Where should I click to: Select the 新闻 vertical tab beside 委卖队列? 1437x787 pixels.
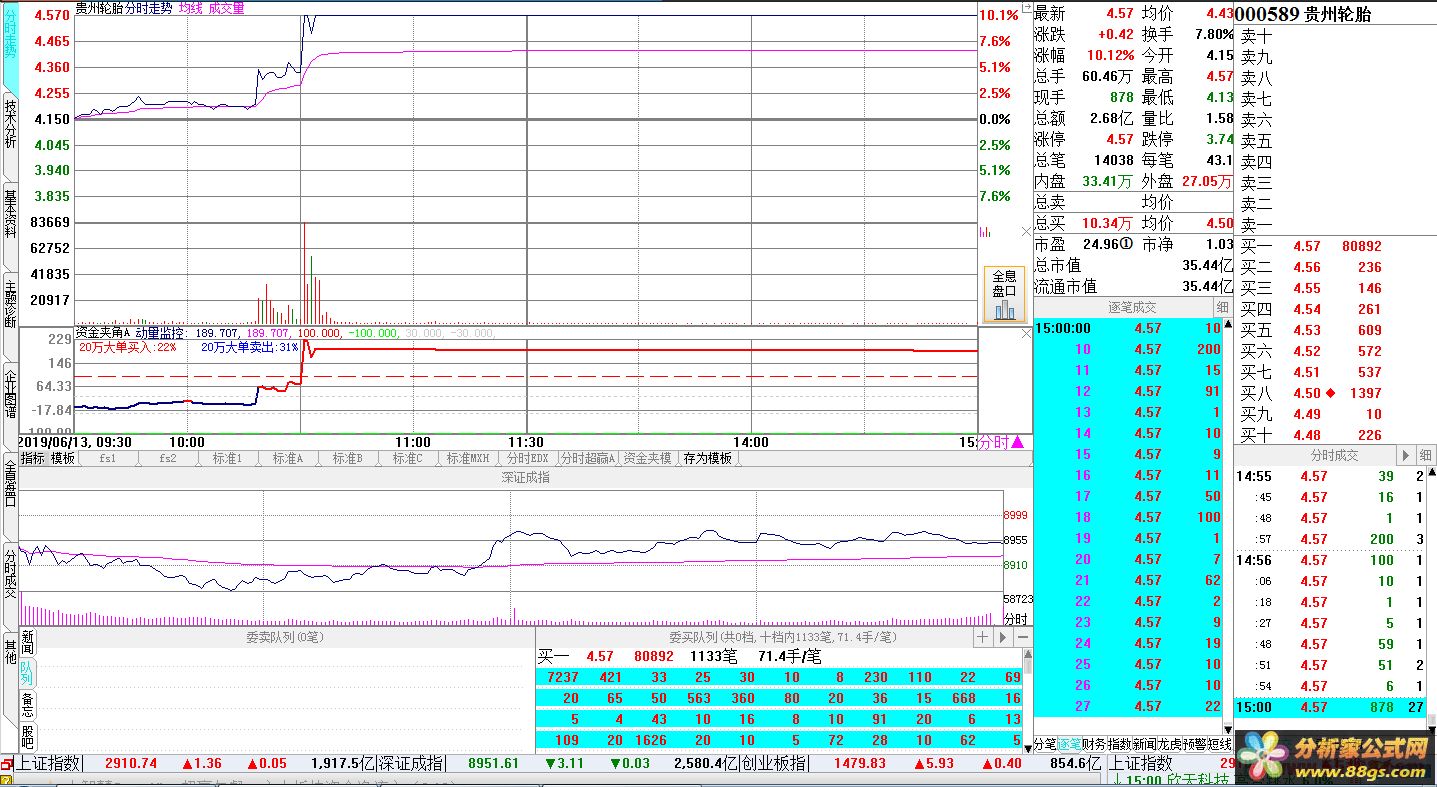(28, 644)
